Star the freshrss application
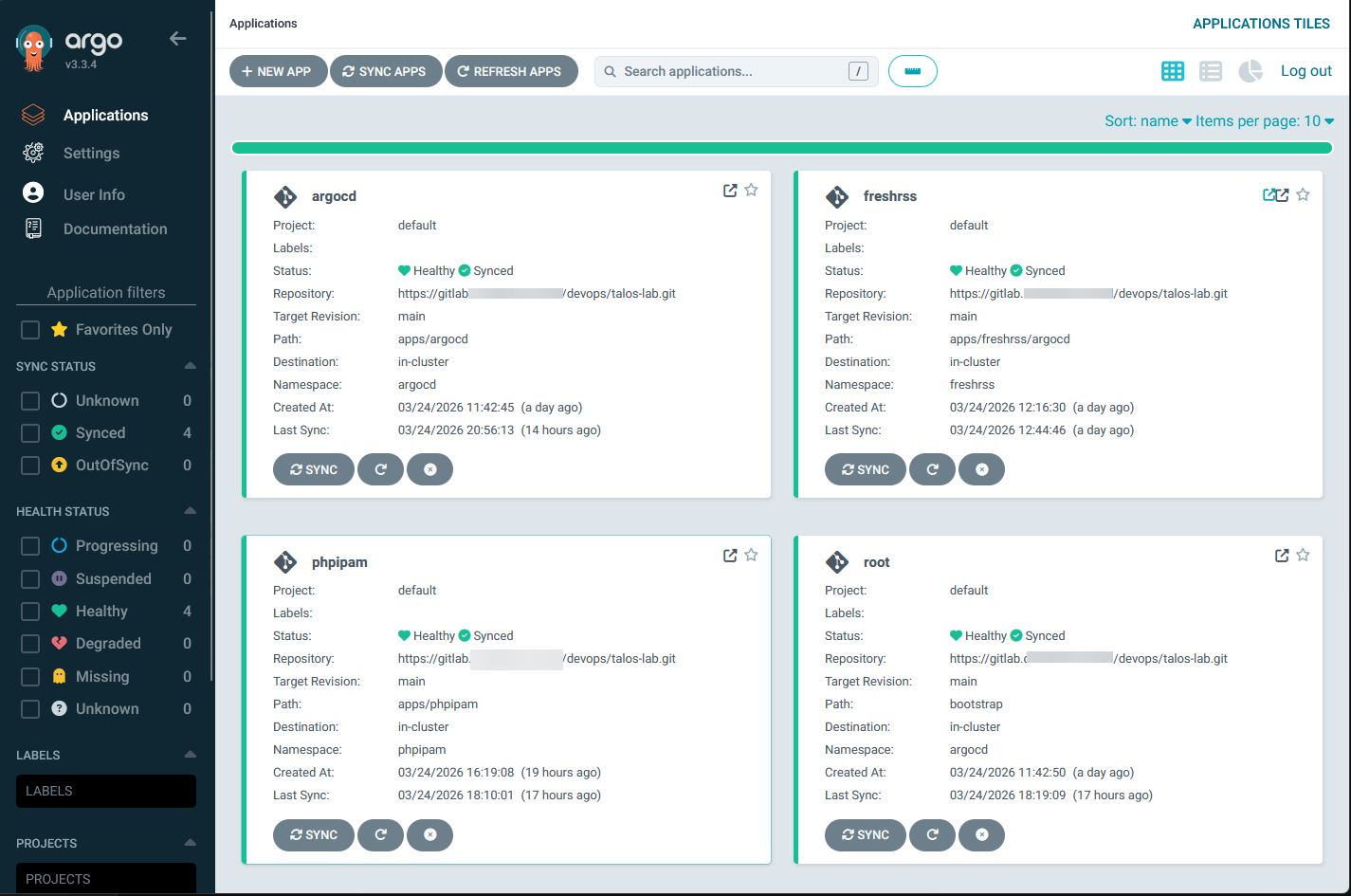The width and height of the screenshot is (1351, 896). (x=1303, y=194)
